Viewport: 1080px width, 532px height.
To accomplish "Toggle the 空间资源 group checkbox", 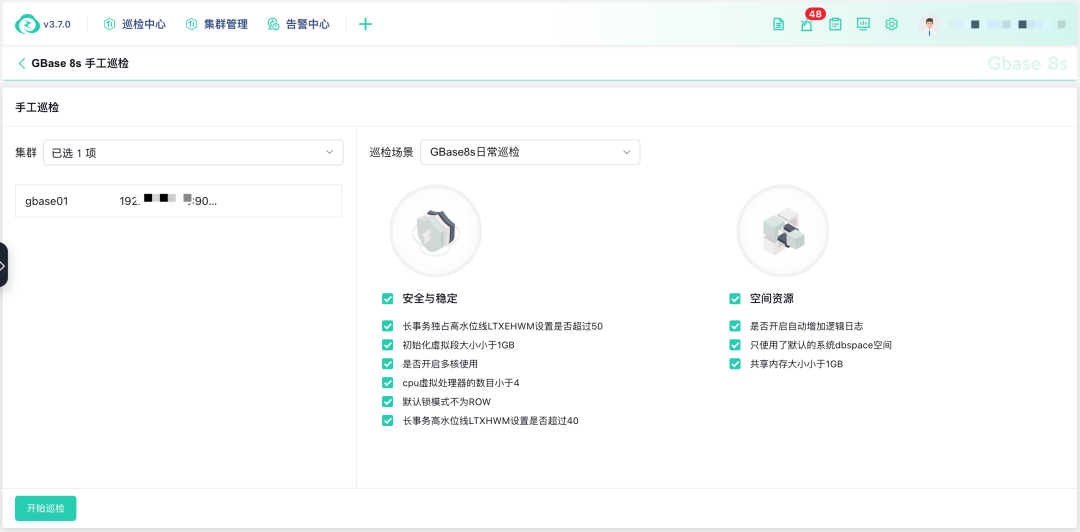I will click(x=735, y=298).
